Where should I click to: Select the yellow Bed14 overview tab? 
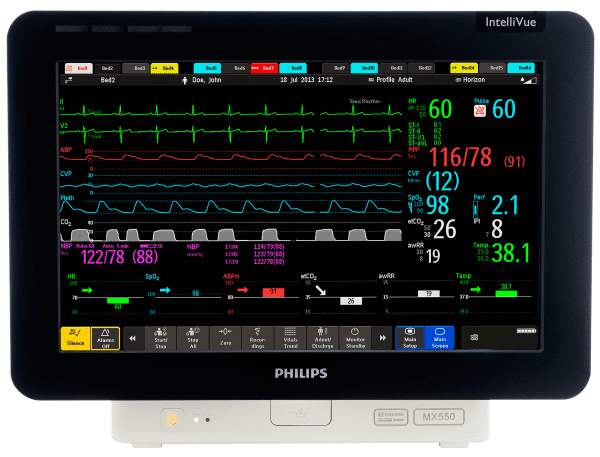pyautogui.click(x=464, y=68)
